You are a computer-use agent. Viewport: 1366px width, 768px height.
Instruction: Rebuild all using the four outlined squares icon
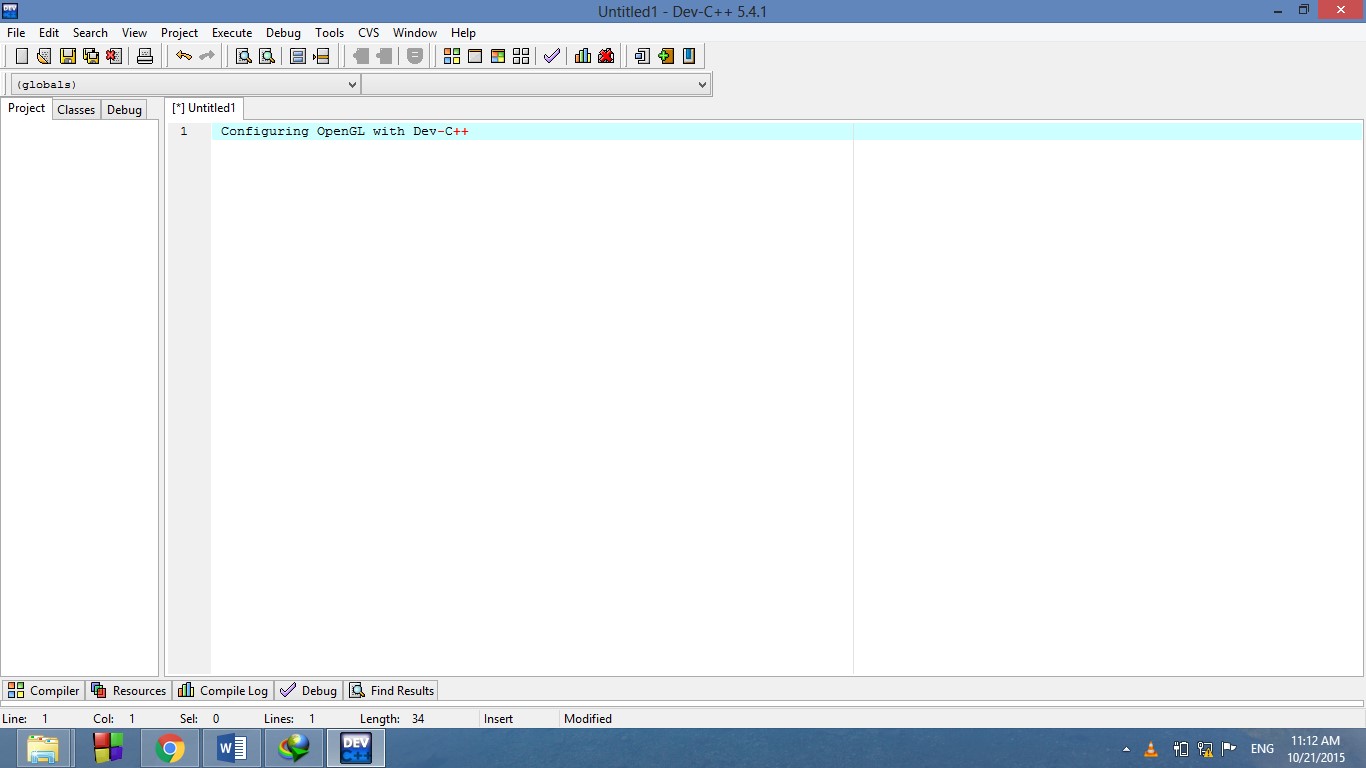[x=521, y=56]
